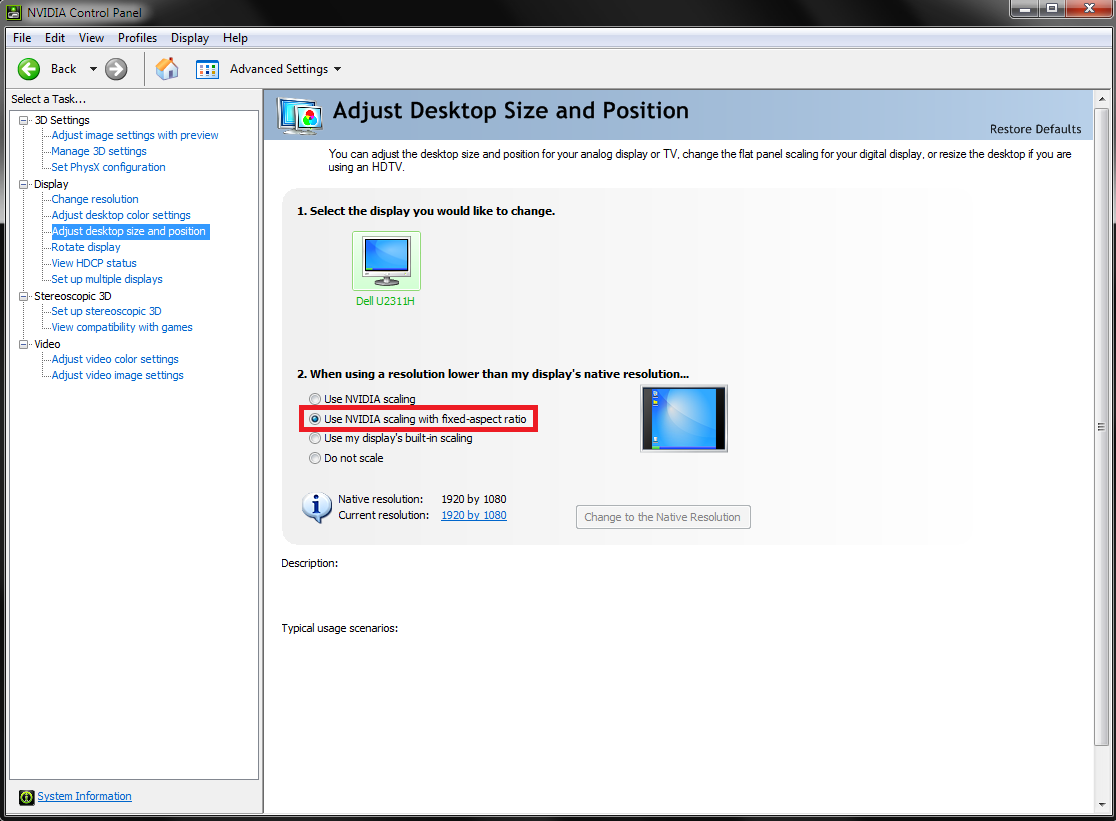Screen dimensions: 1116x821
Task: Open the System Information link
Action: coord(84,796)
